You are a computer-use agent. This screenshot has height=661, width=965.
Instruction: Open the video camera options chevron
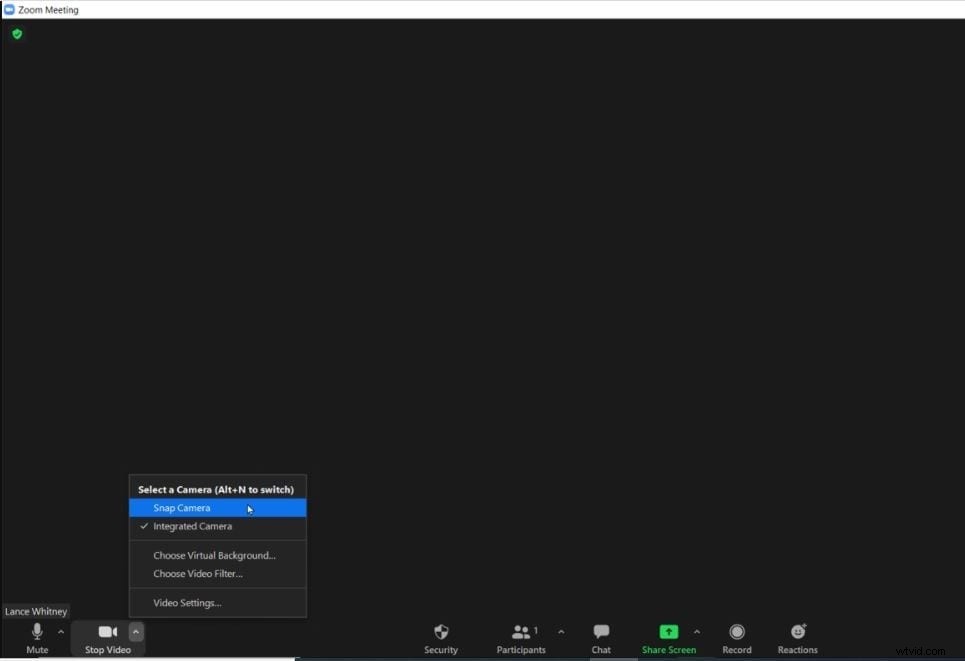[x=135, y=631]
